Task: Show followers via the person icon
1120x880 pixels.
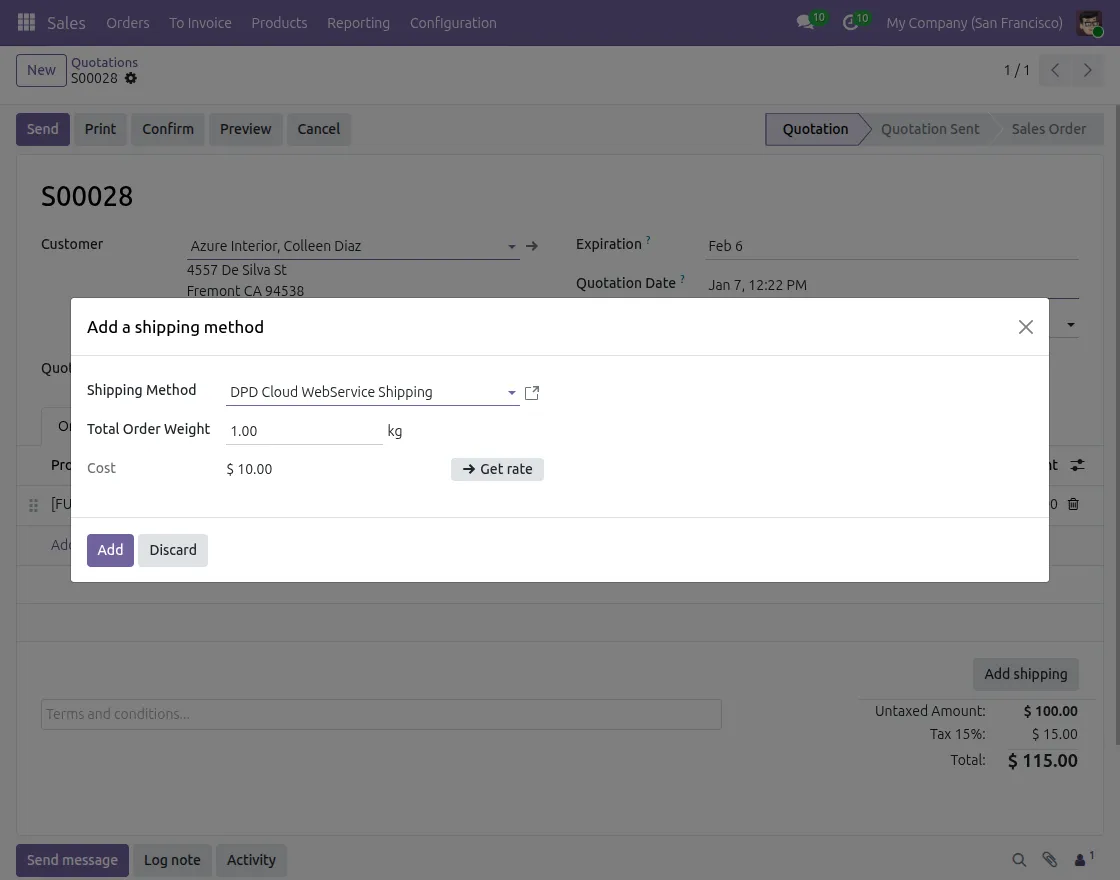Action: pyautogui.click(x=1078, y=860)
